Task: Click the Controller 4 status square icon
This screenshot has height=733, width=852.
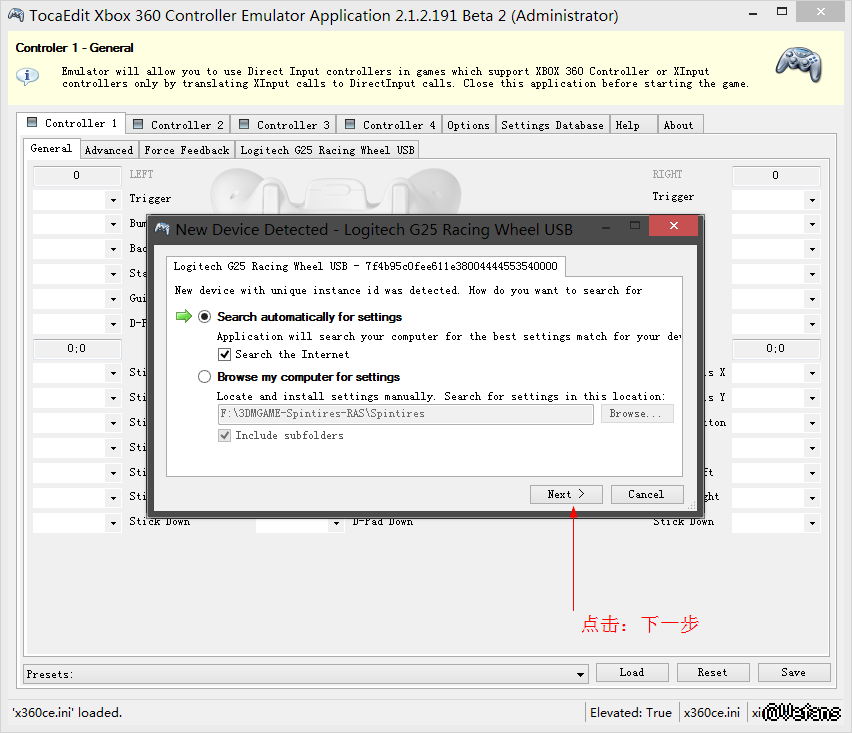Action: [350, 124]
